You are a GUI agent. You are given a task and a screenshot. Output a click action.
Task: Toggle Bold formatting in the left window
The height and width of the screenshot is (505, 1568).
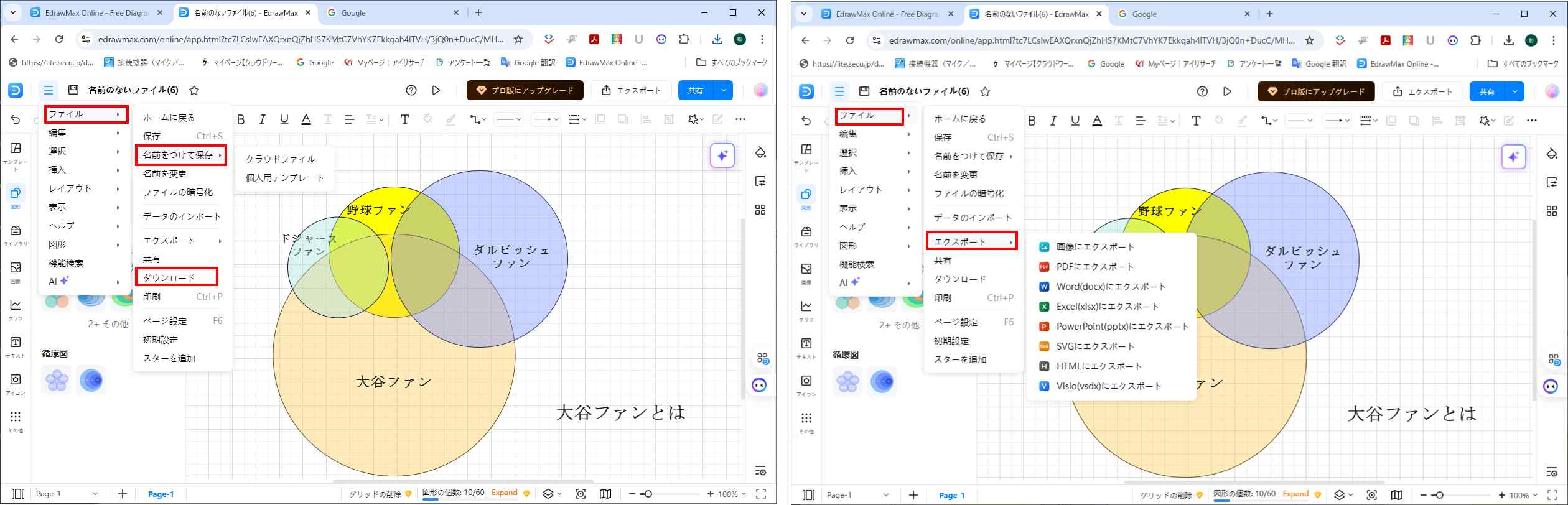click(241, 119)
